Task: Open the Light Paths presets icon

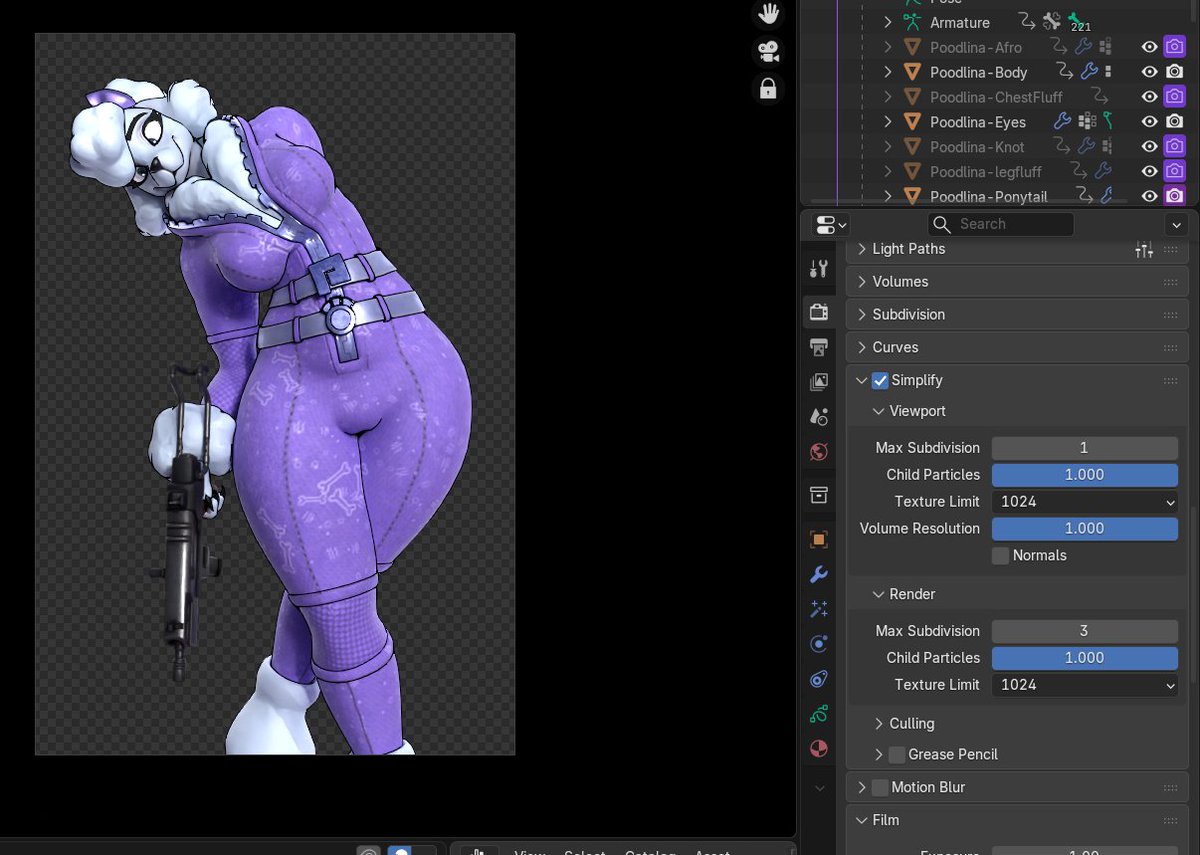Action: [1144, 250]
